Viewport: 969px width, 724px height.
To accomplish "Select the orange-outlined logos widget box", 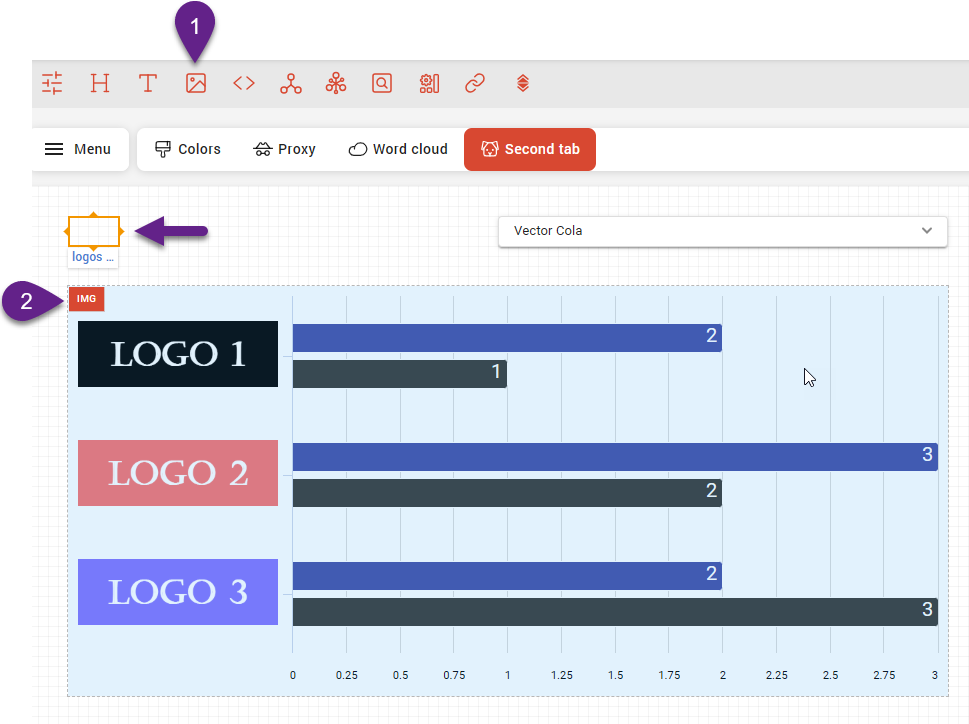I will 94,232.
